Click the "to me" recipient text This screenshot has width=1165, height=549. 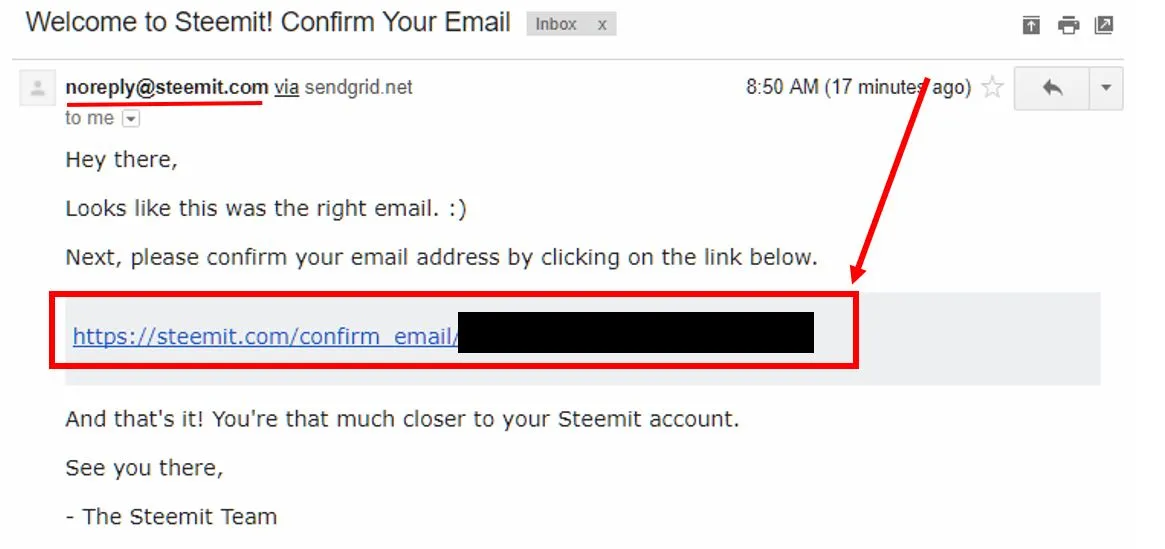pos(90,118)
